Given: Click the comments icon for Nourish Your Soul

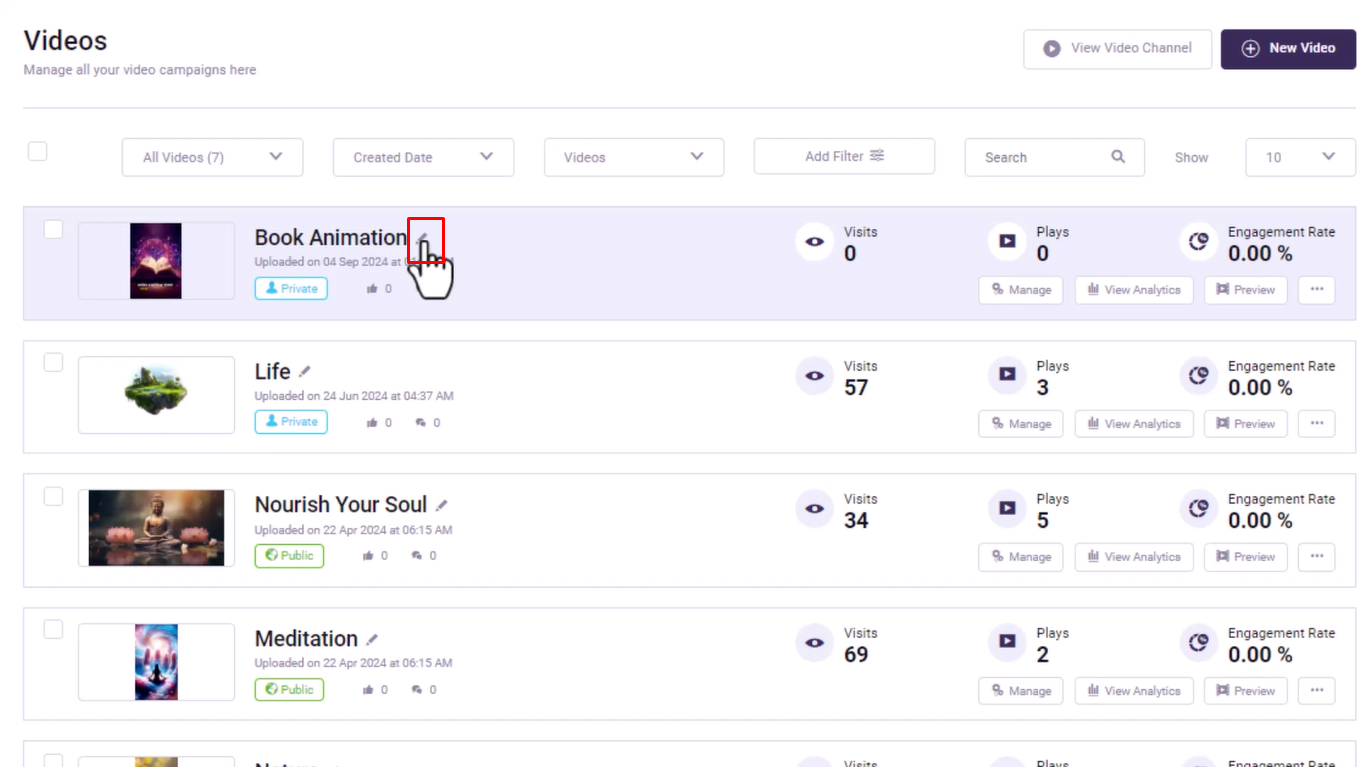Looking at the screenshot, I should (x=417, y=556).
